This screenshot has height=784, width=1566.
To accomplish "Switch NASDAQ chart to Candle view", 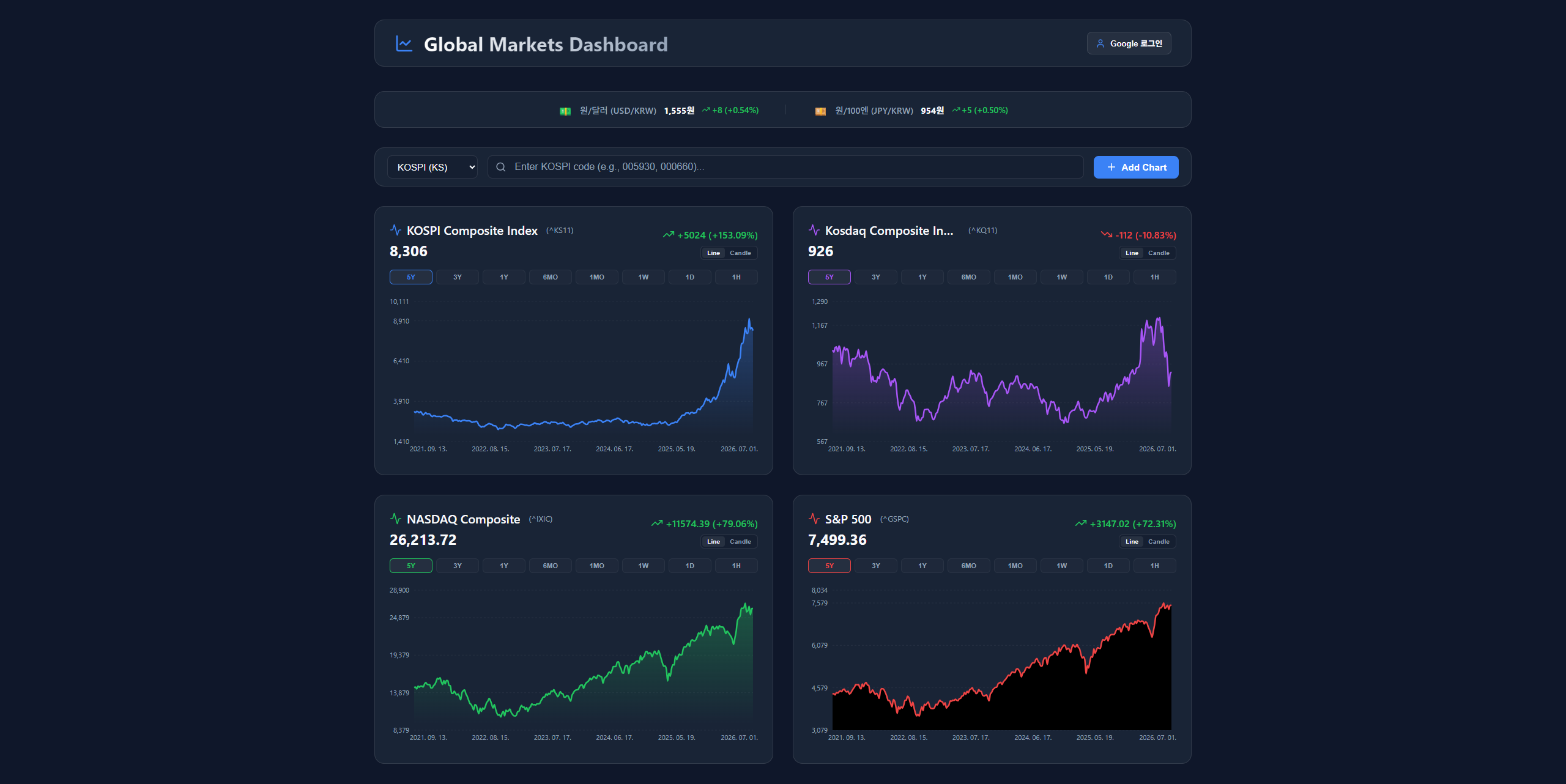I will click(x=740, y=542).
